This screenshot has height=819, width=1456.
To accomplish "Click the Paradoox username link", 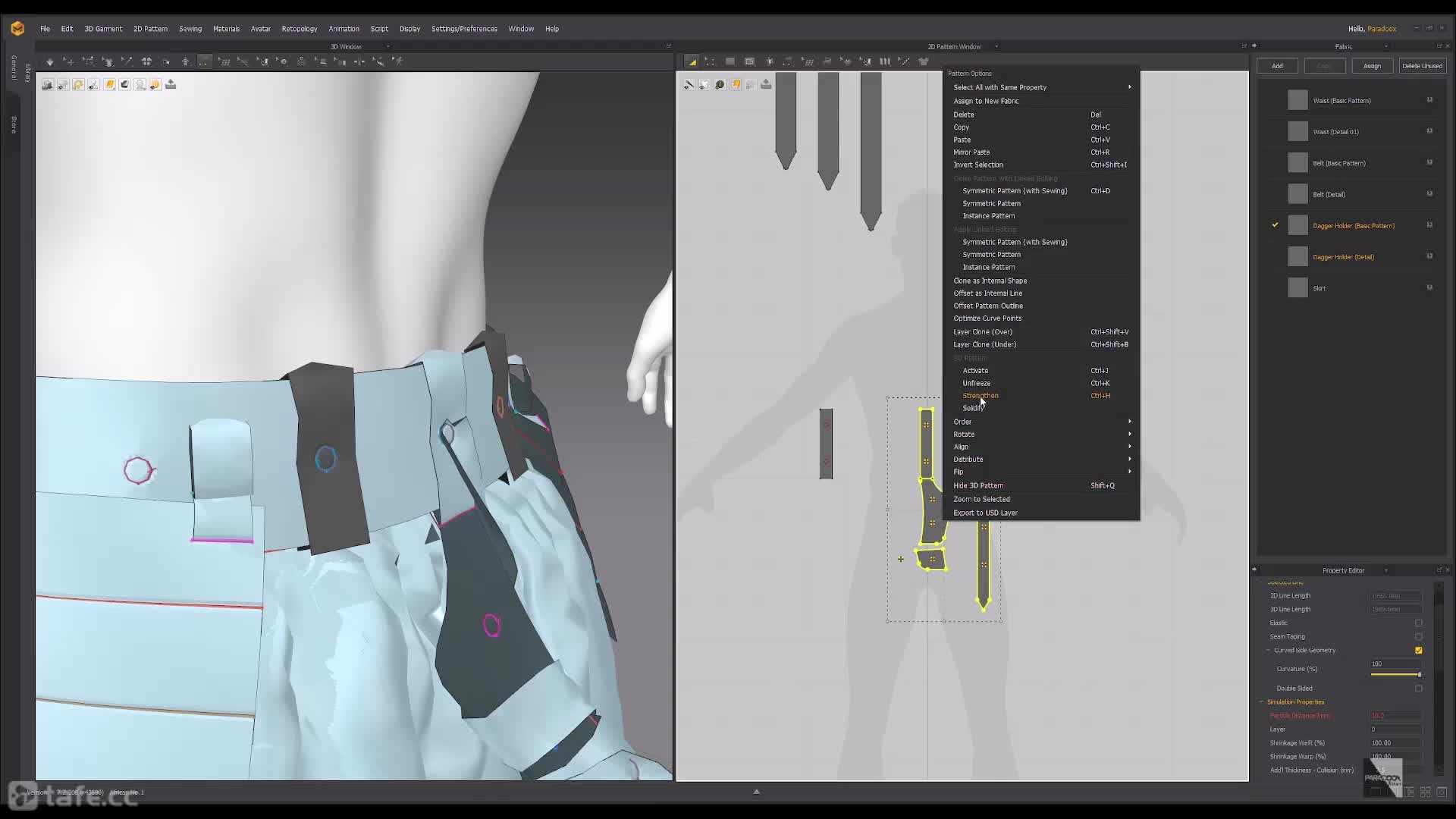I will (1382, 29).
